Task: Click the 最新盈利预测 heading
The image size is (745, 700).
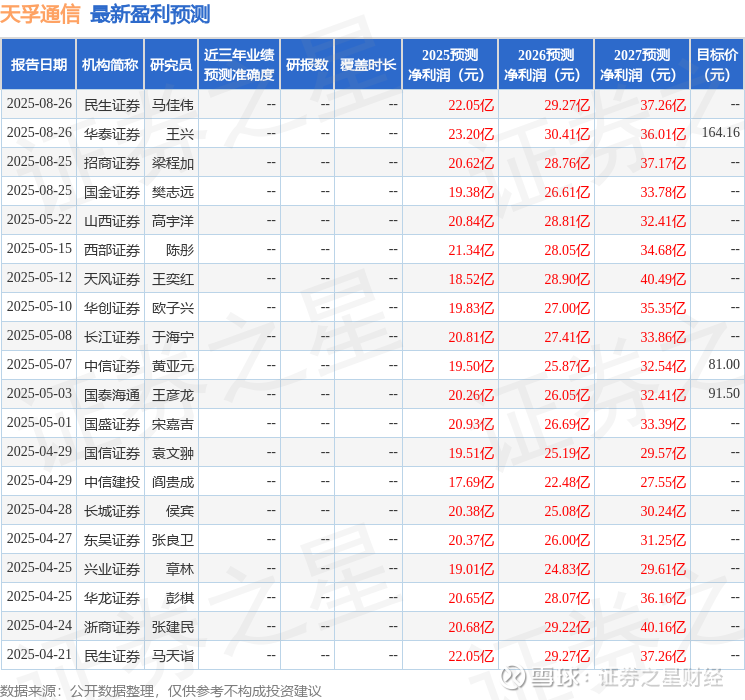Action: coord(150,14)
